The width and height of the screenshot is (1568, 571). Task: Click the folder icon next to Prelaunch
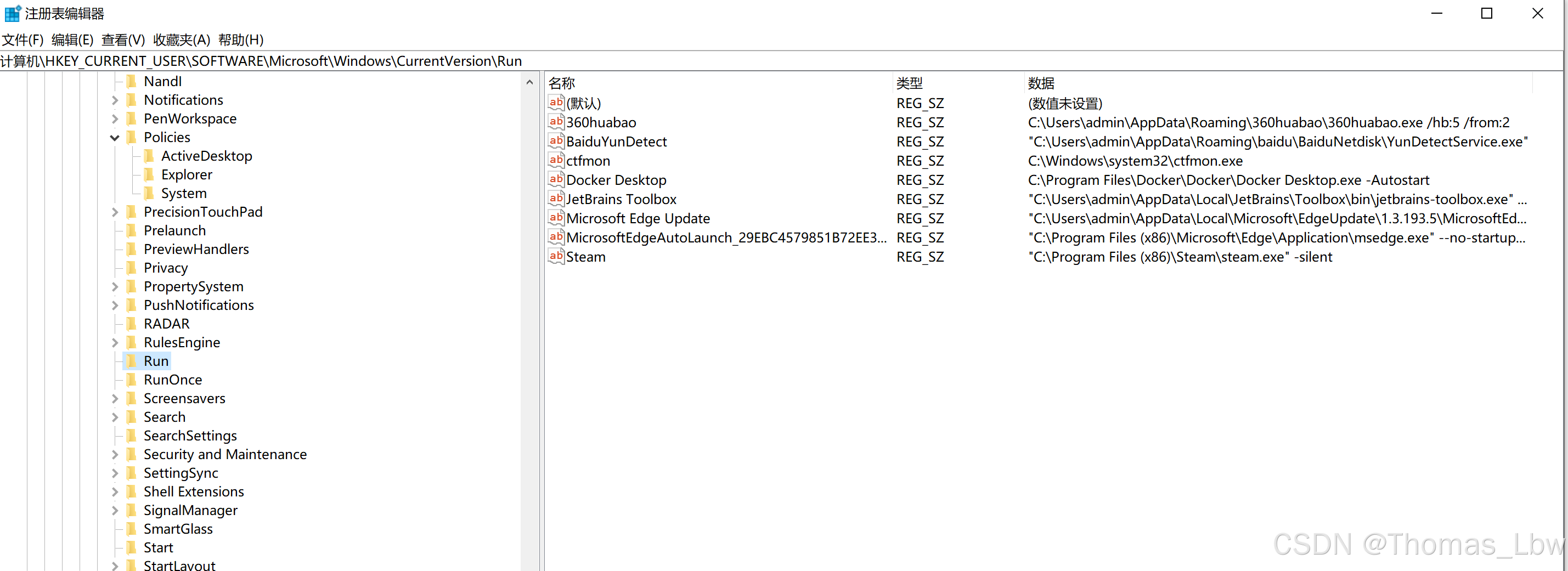132,231
